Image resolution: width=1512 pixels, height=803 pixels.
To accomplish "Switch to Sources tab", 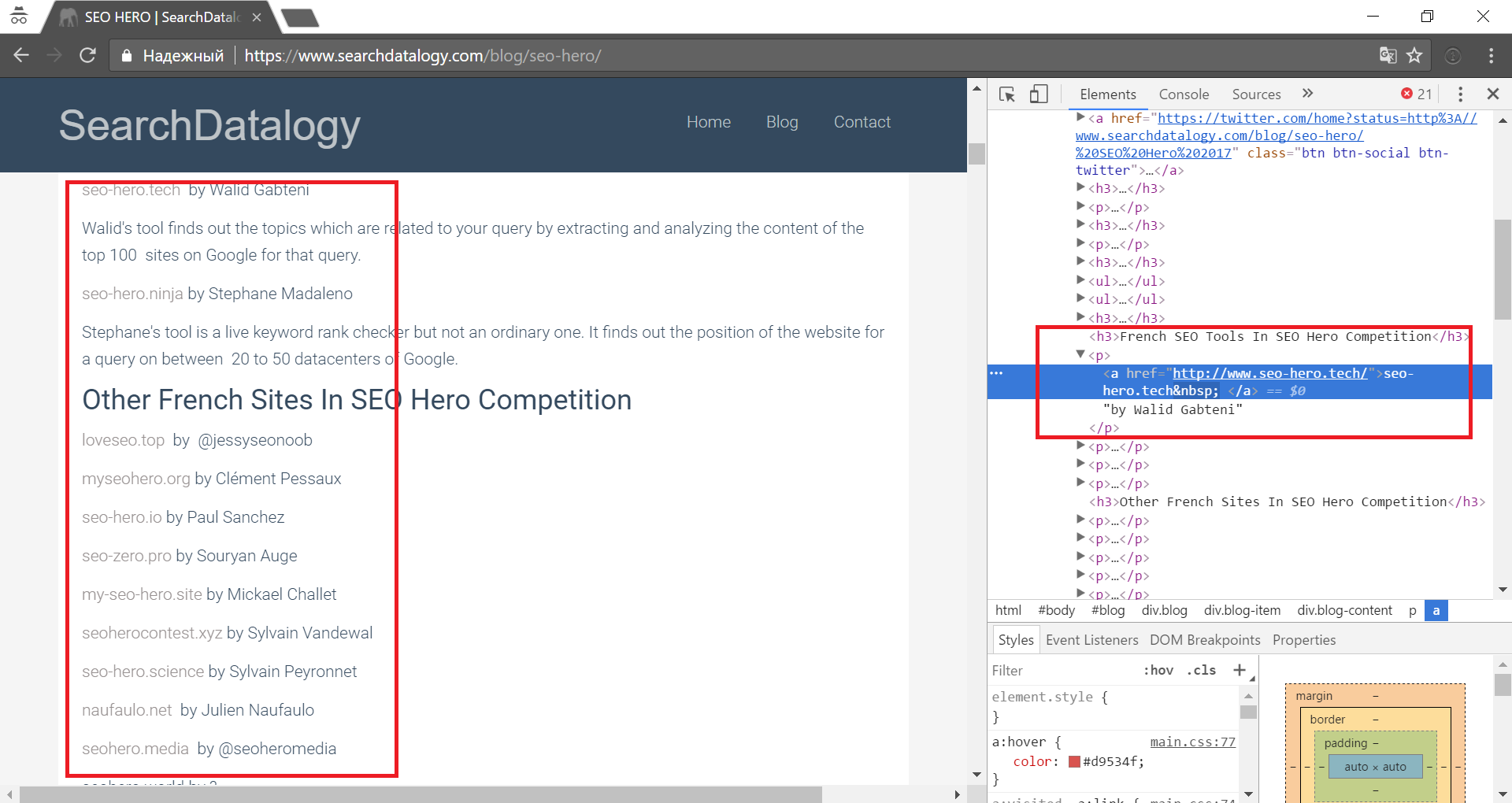I will tap(1256, 94).
